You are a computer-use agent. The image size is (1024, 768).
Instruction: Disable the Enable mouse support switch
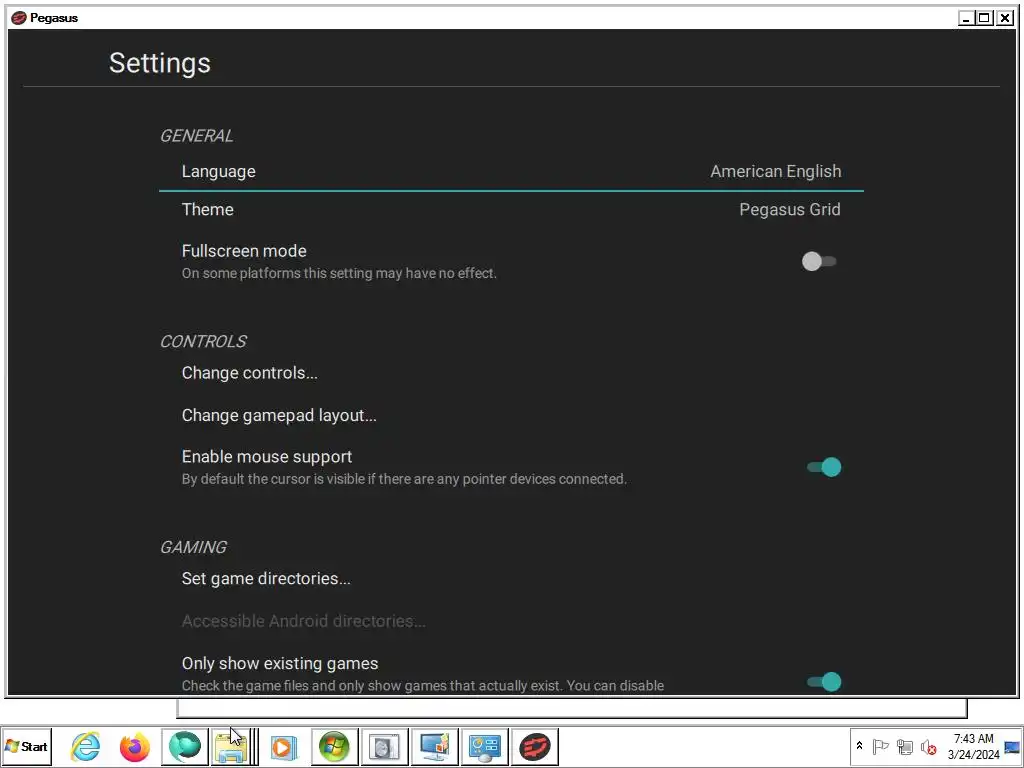tap(824, 467)
